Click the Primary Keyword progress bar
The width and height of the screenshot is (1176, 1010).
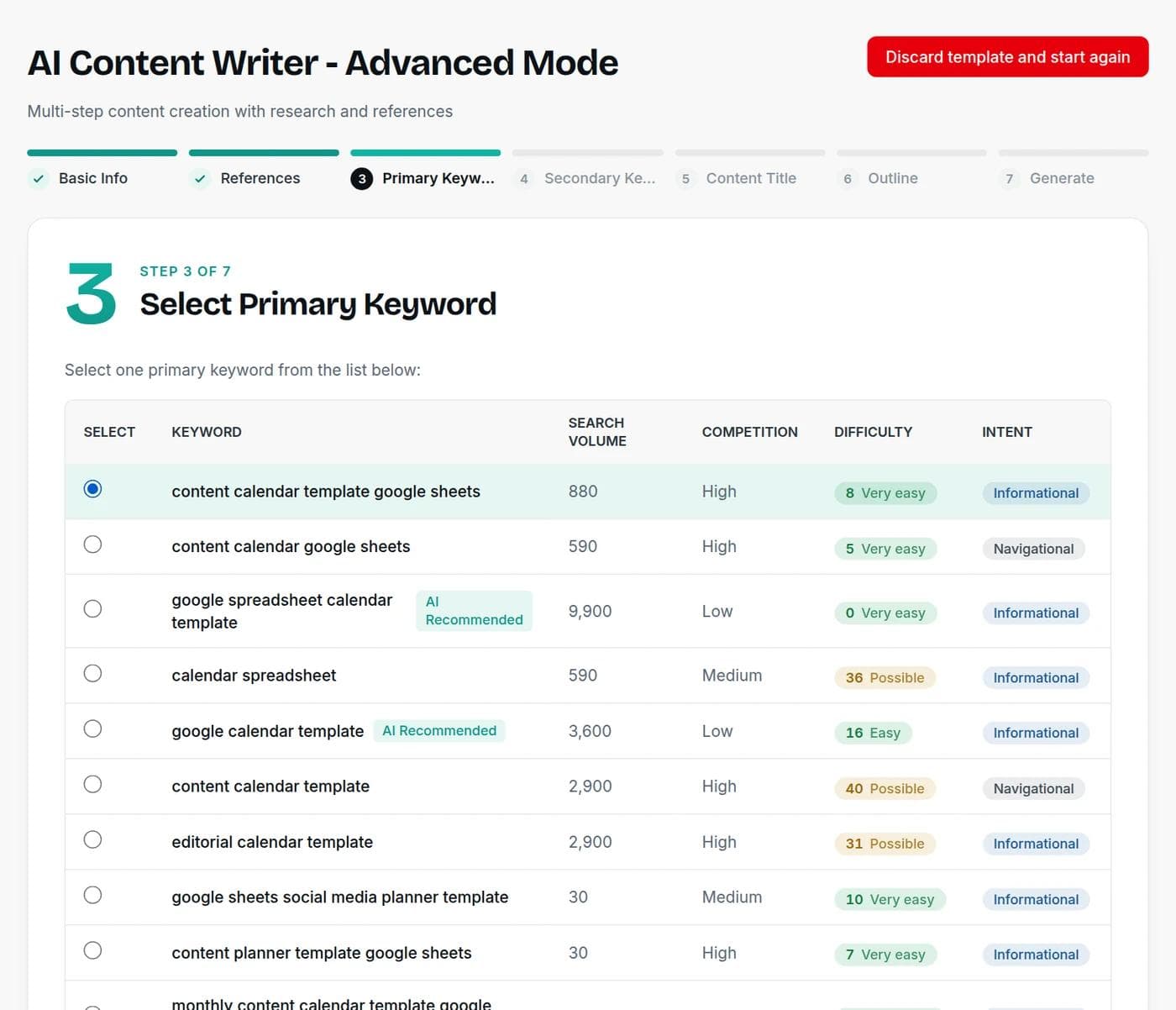[x=426, y=153]
